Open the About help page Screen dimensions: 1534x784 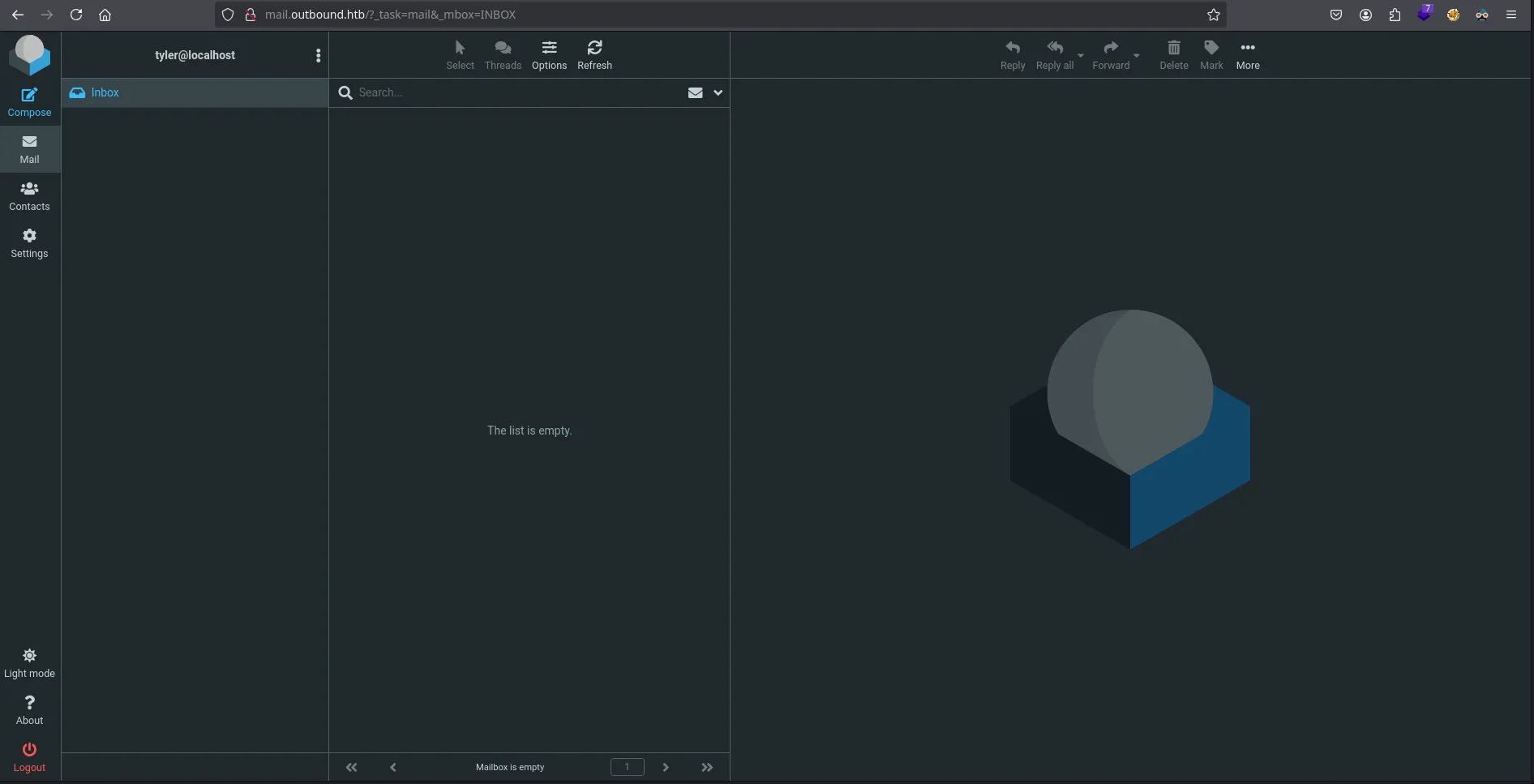click(x=29, y=710)
